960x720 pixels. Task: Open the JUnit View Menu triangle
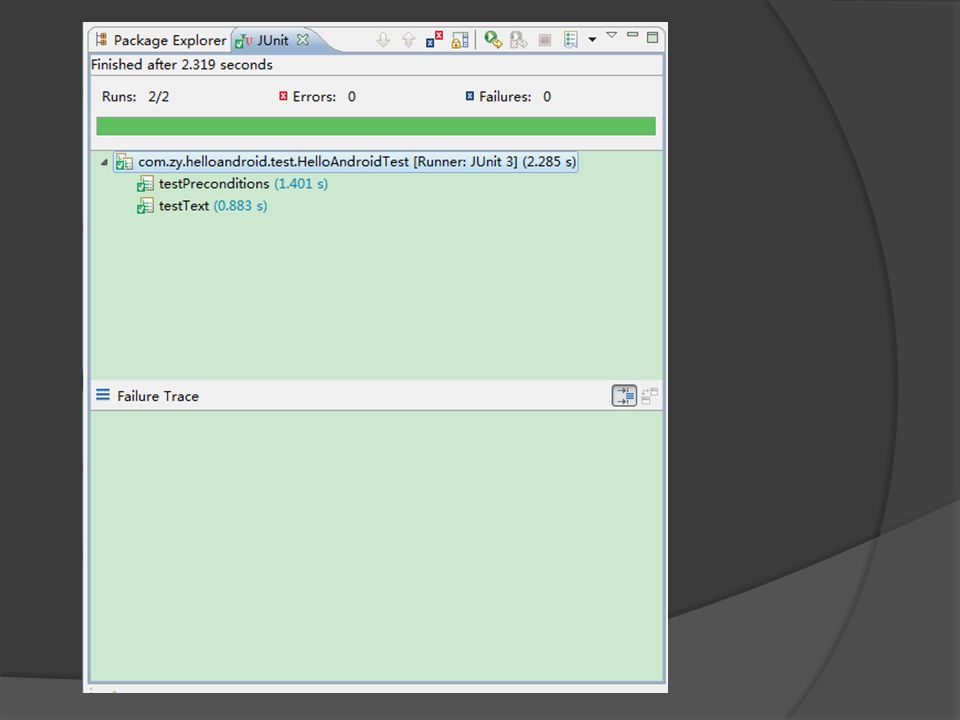[x=612, y=35]
